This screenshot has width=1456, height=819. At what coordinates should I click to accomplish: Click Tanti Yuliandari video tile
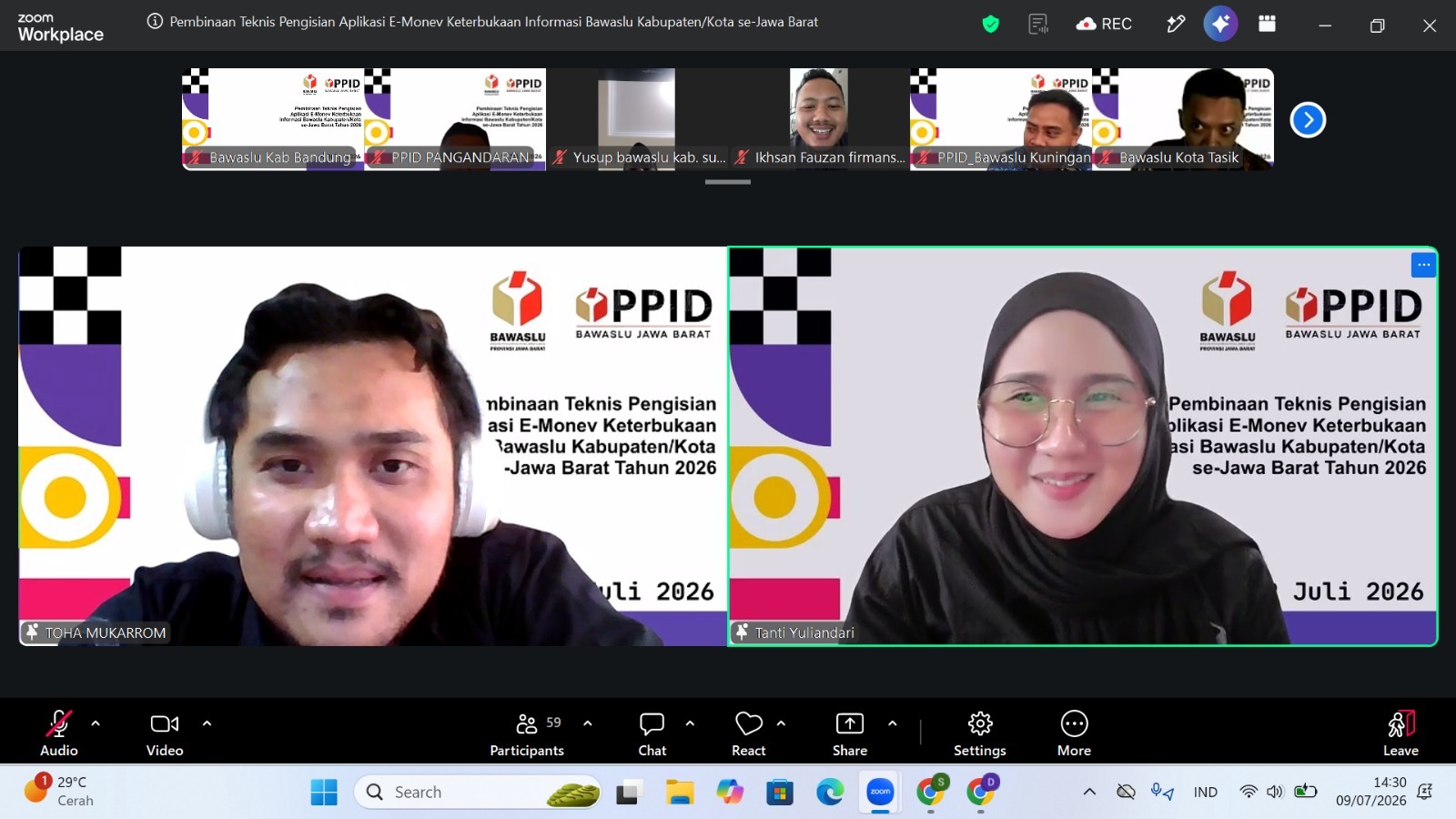tap(1083, 446)
